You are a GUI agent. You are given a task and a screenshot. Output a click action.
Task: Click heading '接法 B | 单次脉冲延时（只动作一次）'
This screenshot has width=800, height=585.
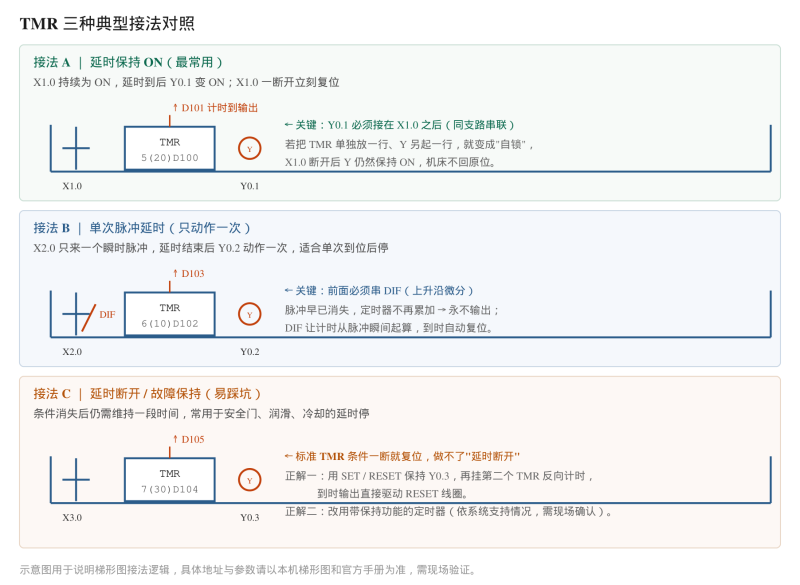[142, 228]
